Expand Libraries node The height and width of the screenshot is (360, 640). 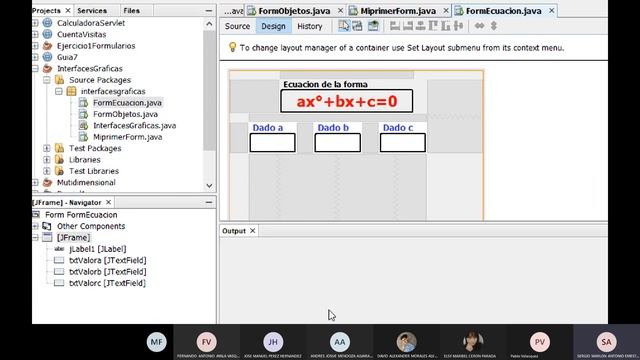coord(47,160)
